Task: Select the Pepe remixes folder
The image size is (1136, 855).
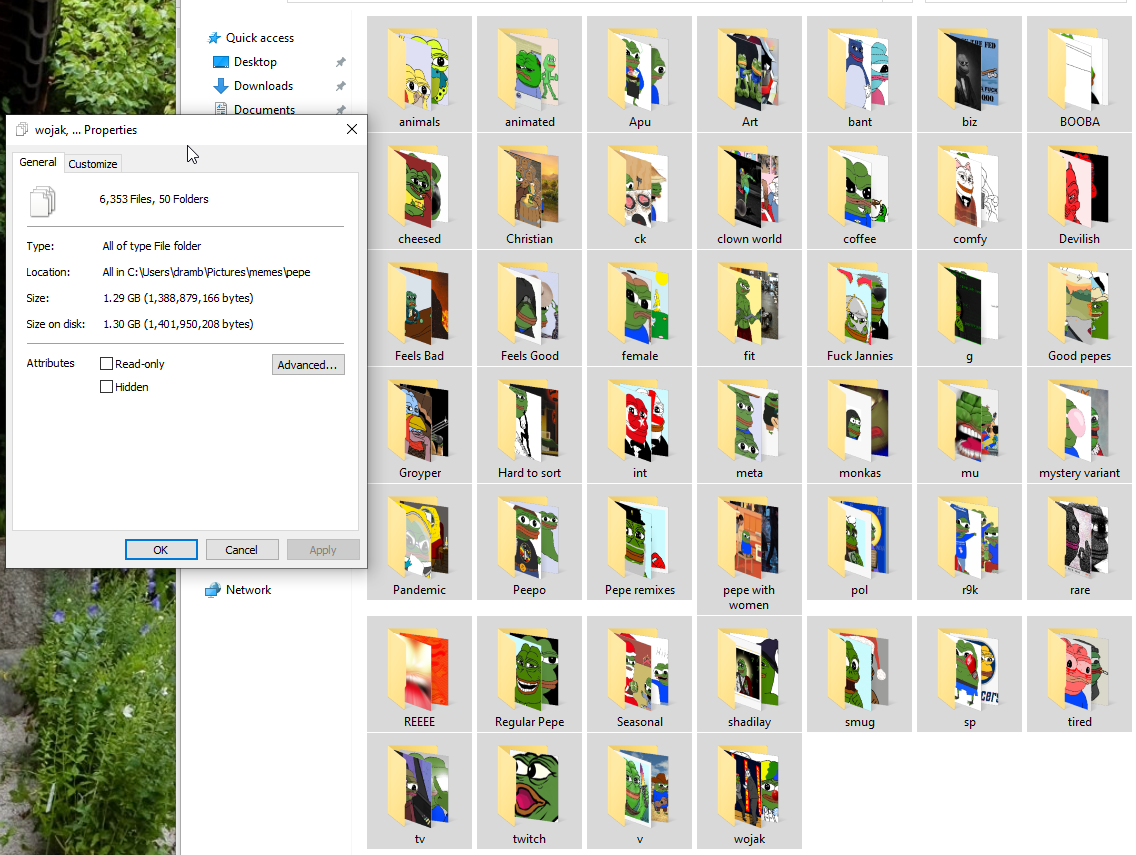Action: [639, 542]
